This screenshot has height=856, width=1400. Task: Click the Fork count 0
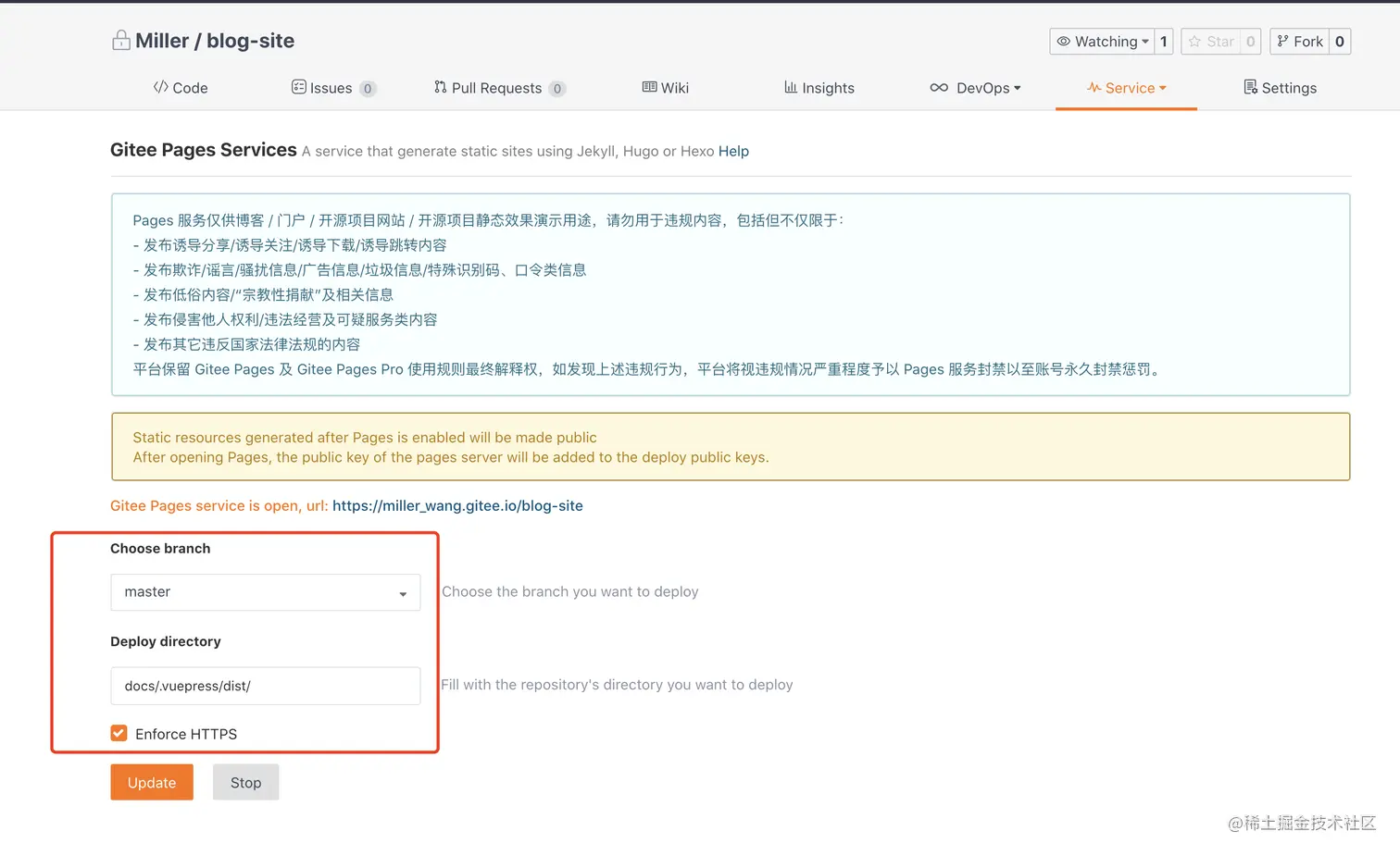(1340, 42)
